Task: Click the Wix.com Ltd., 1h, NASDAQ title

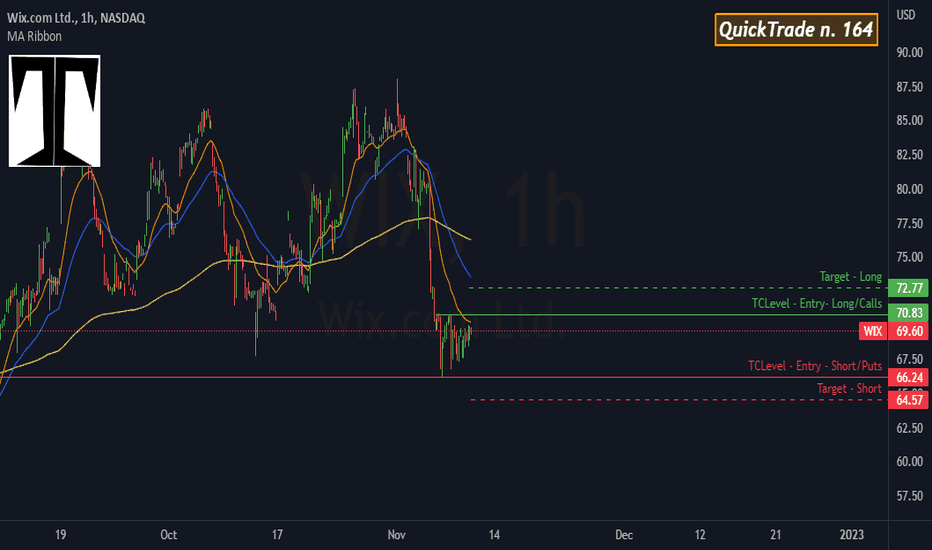Action: tap(76, 18)
